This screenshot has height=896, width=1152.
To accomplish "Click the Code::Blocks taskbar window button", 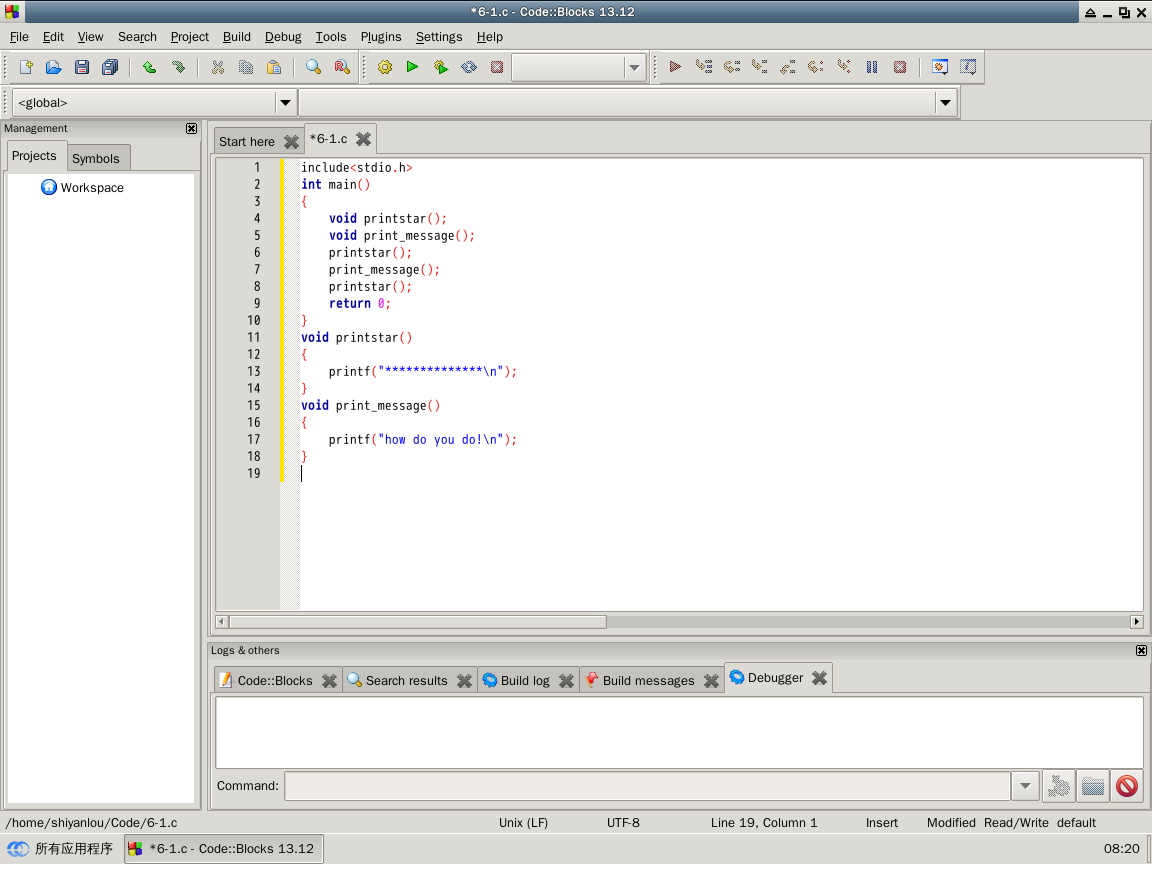I will pyautogui.click(x=224, y=849).
